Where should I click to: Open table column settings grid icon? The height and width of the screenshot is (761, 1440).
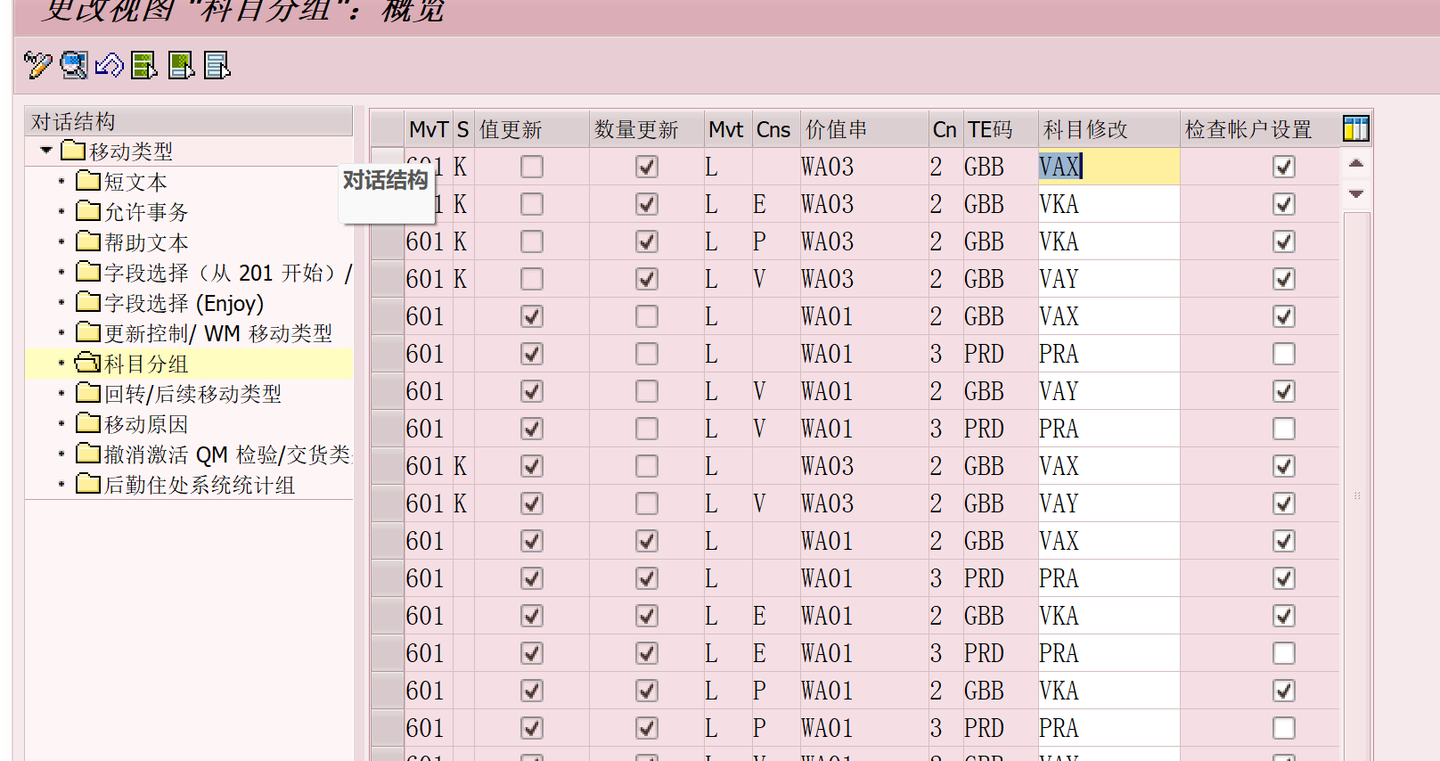pyautogui.click(x=1355, y=129)
